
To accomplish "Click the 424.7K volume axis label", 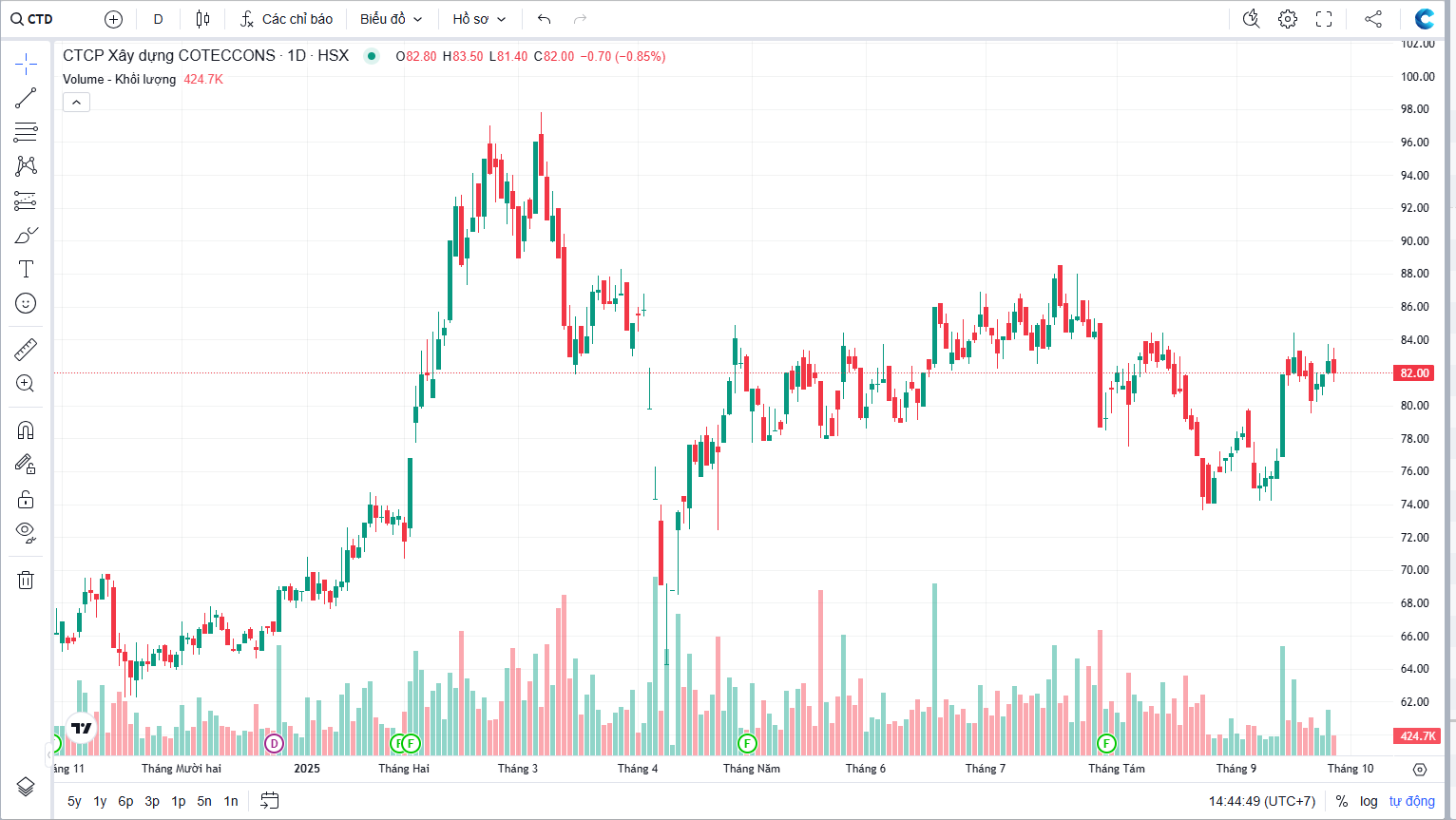I will (1417, 735).
